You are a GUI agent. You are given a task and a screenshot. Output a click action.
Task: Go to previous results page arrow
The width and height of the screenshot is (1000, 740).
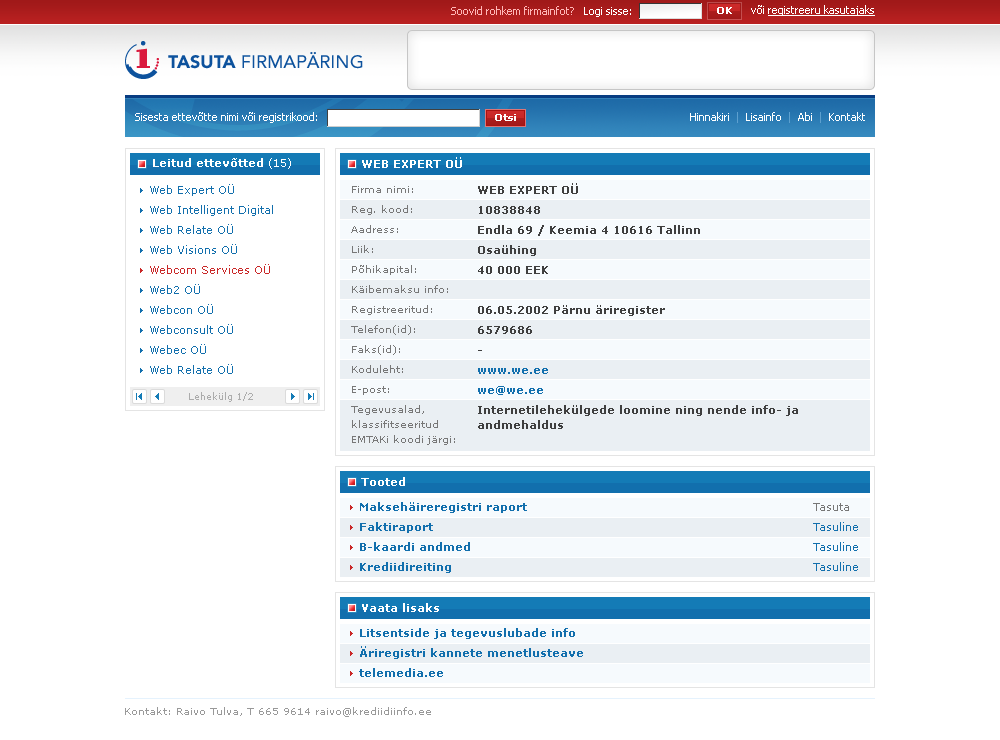[158, 396]
